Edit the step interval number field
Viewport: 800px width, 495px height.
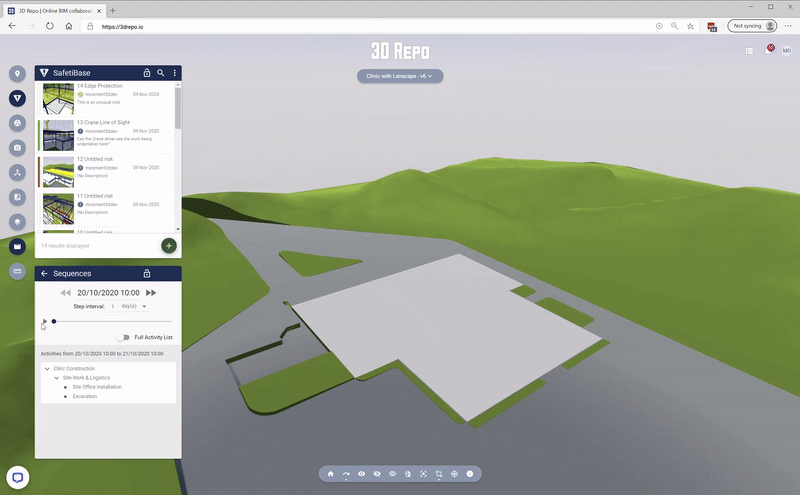(113, 306)
